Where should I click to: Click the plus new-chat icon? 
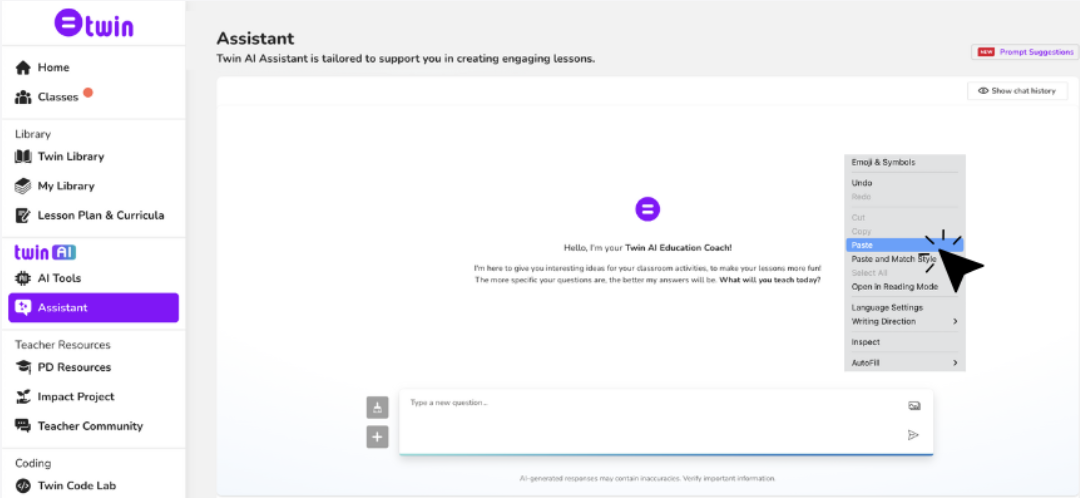(x=377, y=437)
